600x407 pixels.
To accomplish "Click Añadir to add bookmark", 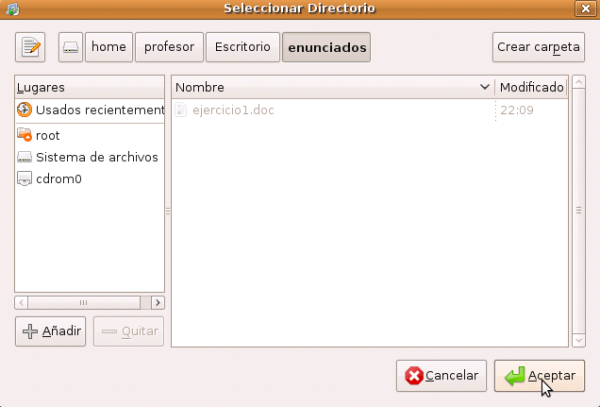I will [51, 331].
